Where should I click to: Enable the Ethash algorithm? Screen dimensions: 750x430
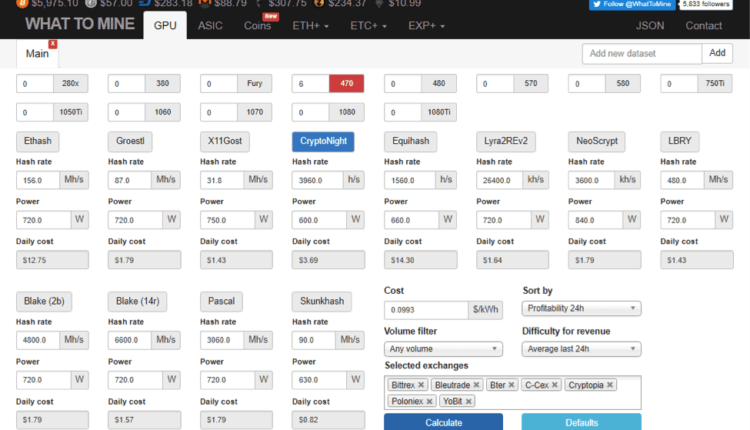(39, 142)
